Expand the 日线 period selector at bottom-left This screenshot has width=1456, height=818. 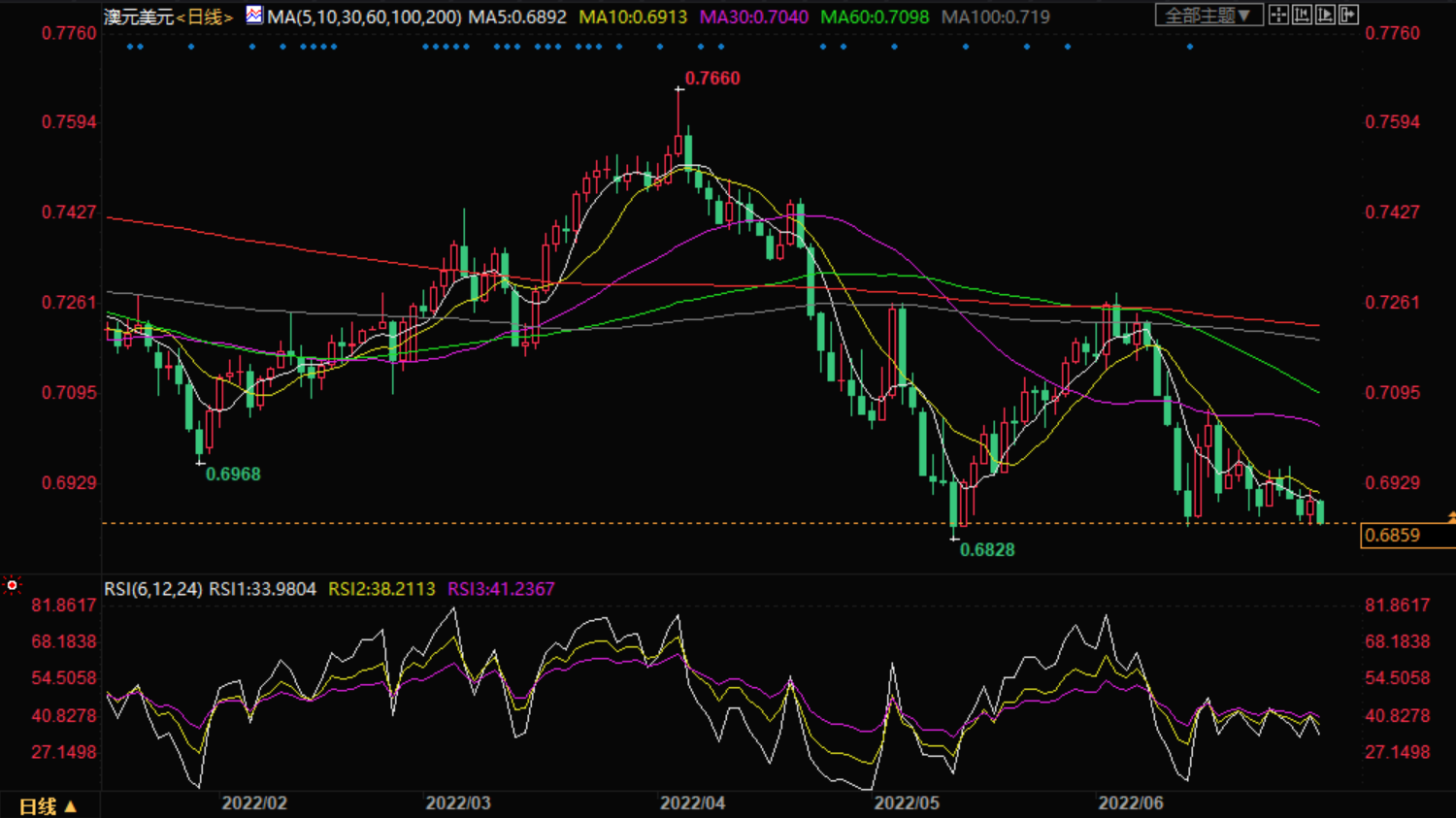tap(48, 806)
